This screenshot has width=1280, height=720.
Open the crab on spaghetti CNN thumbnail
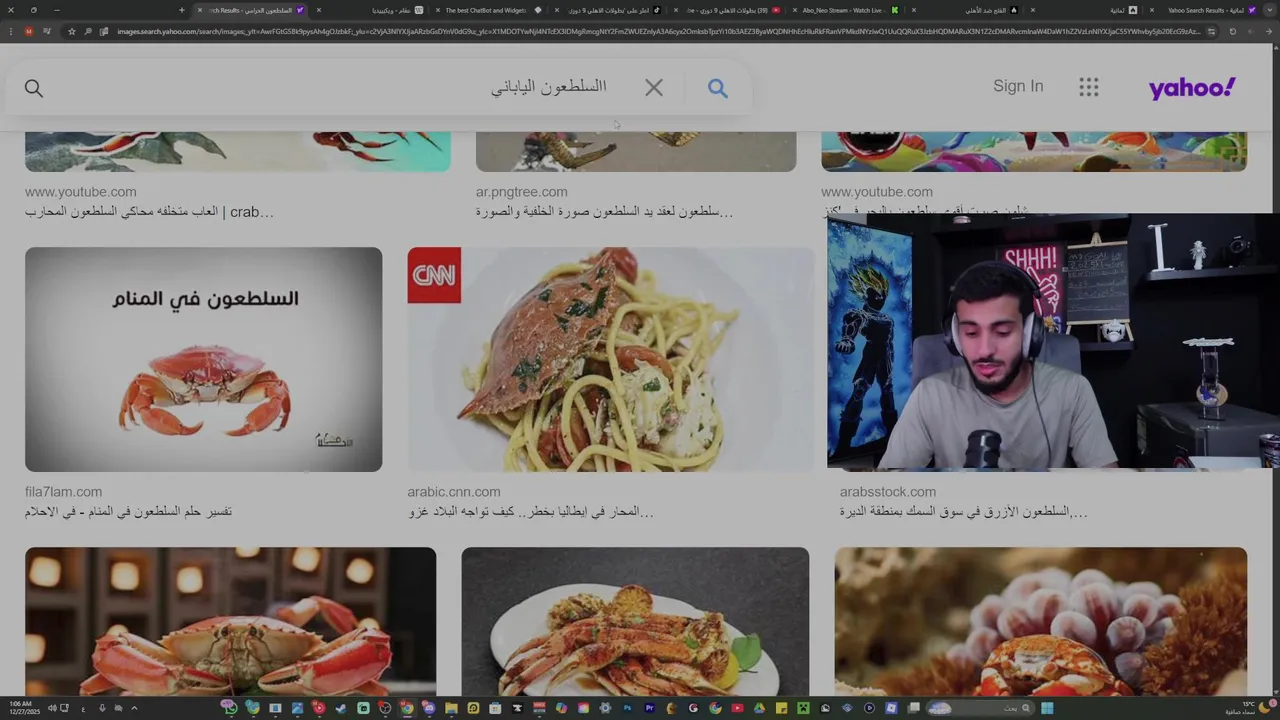(x=611, y=359)
